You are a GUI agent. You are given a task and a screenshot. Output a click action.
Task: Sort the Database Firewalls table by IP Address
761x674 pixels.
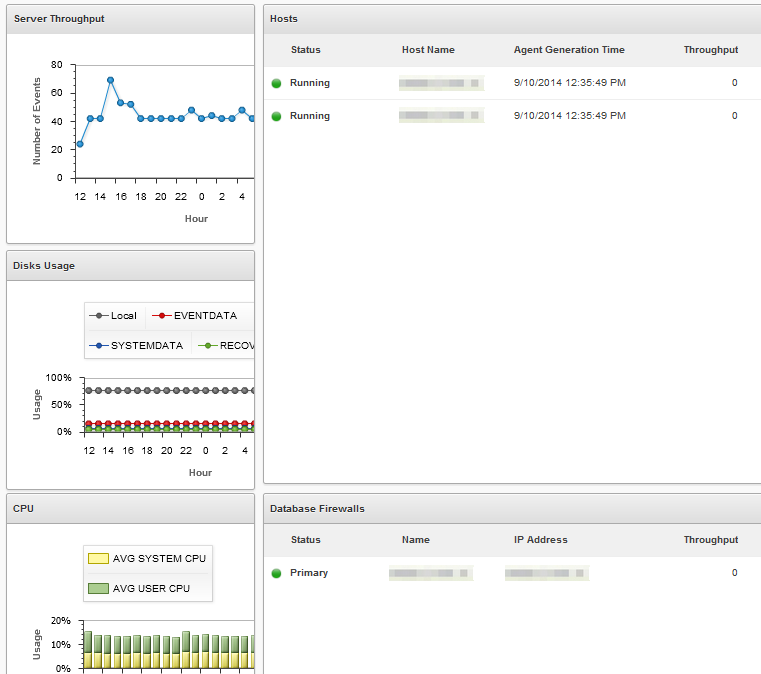click(541, 540)
